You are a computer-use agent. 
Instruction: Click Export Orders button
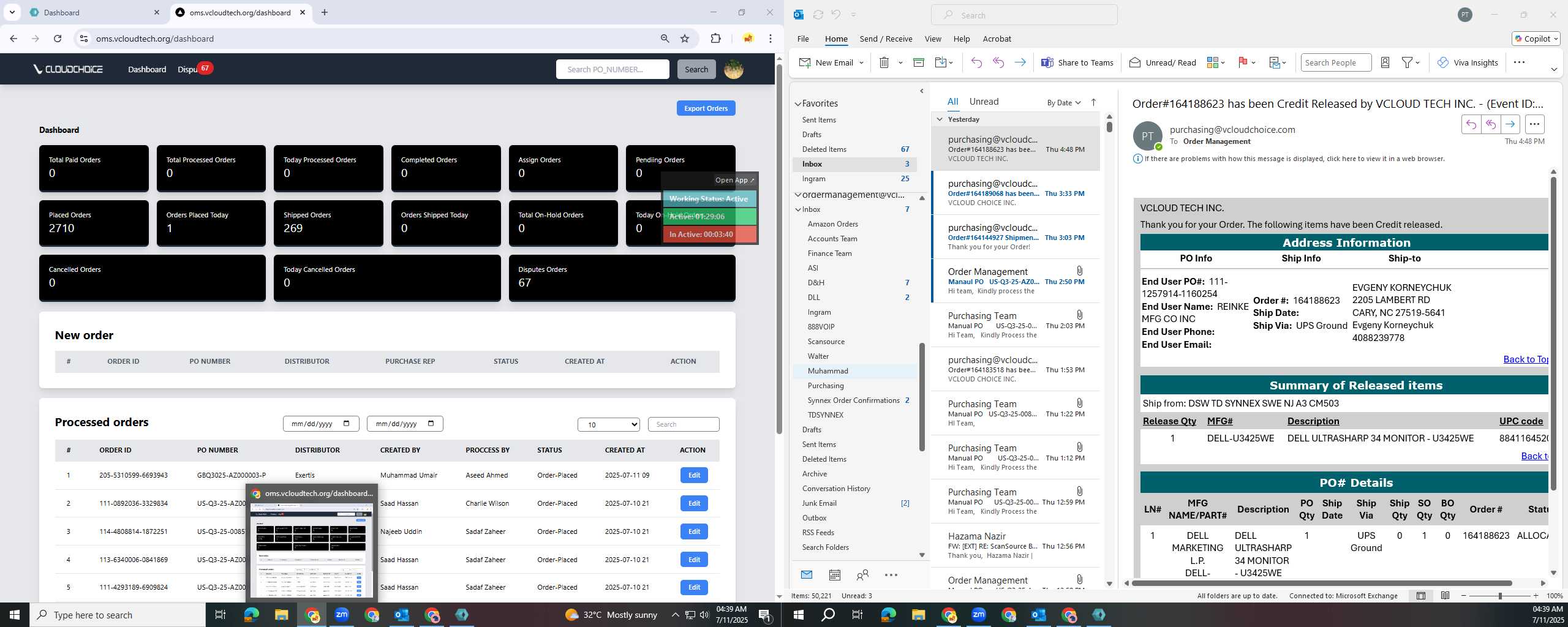(706, 108)
